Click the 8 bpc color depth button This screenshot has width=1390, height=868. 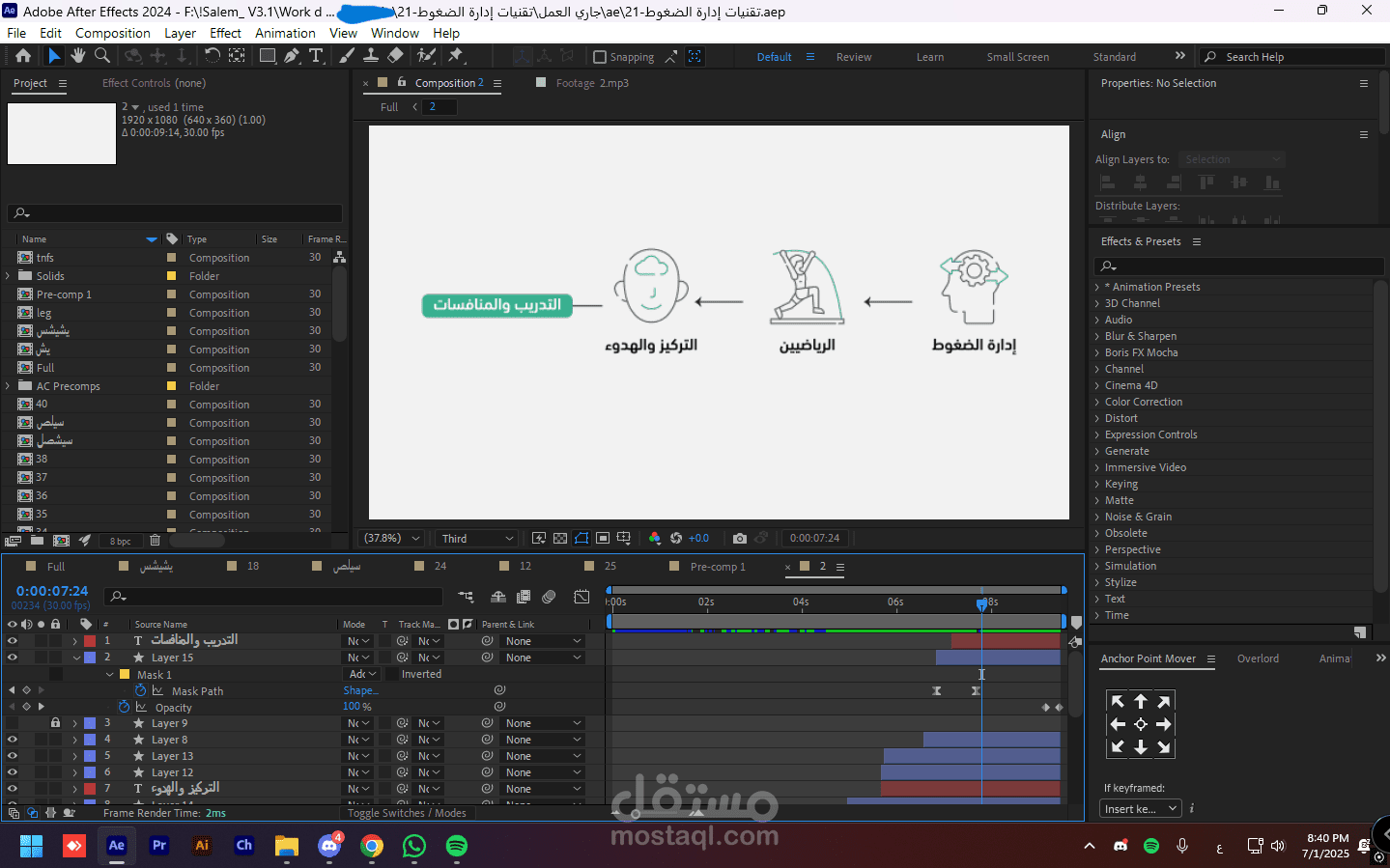pos(121,542)
